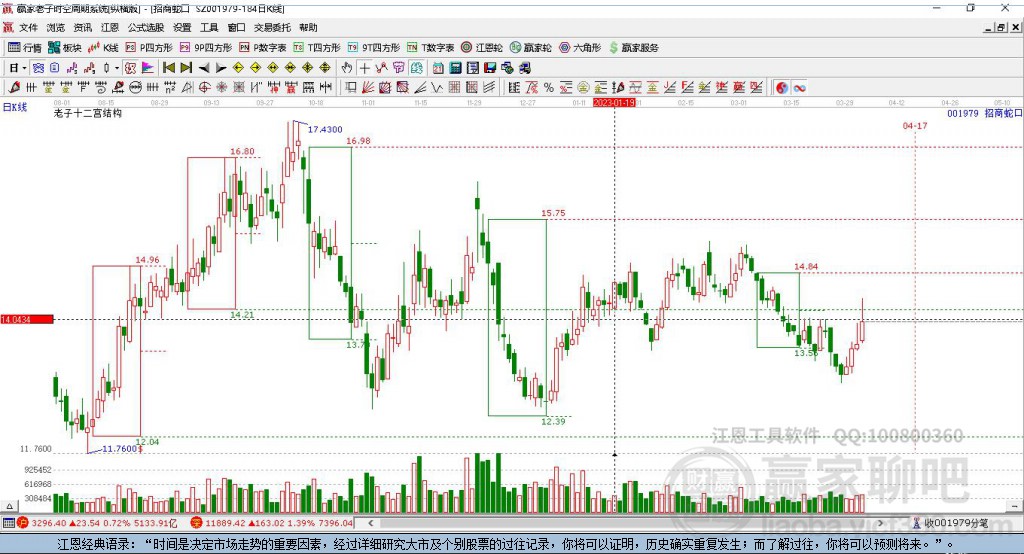Screen dimensions: 1024x554
Task: Jump to last bar with green skip-forward icon
Action: click(x=186, y=68)
